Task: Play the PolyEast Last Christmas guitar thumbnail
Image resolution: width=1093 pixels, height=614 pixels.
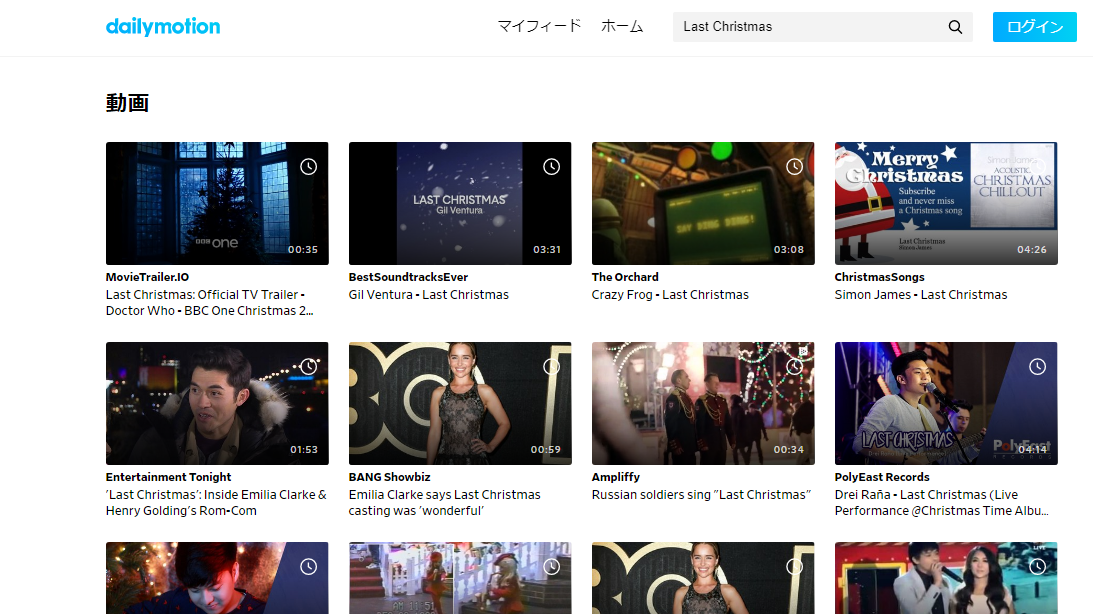Action: pyautogui.click(x=946, y=404)
